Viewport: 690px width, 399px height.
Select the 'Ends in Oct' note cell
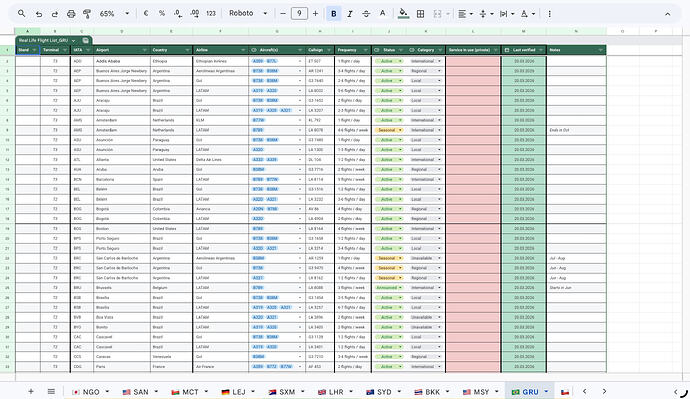(x=576, y=130)
